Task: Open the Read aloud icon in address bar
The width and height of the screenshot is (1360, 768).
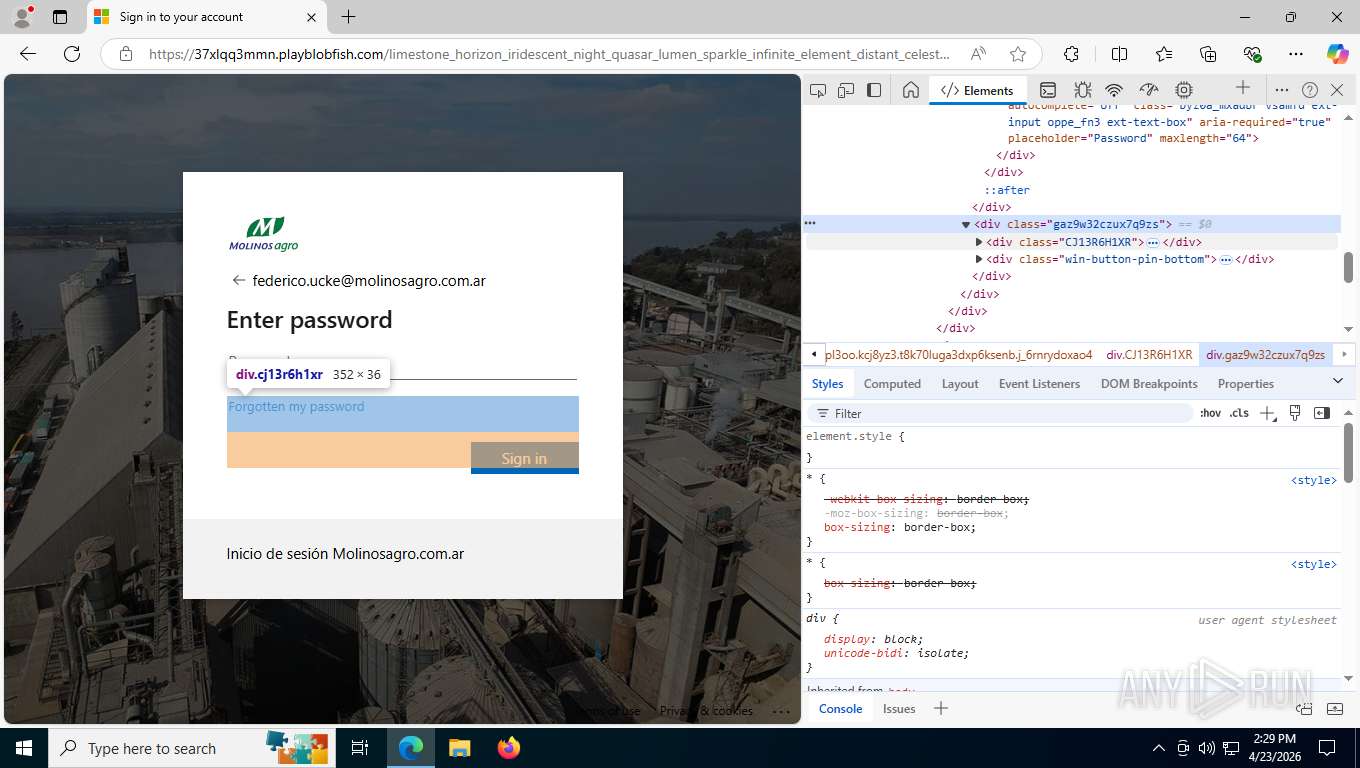Action: coord(978,54)
